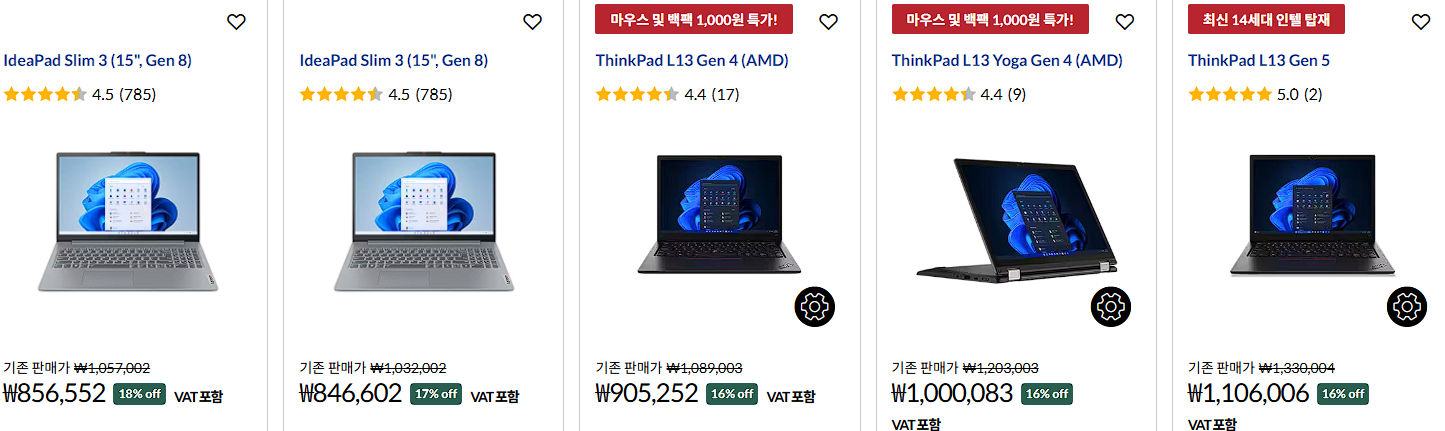
Task: Add ThinkPad L13 Gen 4 (AMD) to wishlist
Action: 828,22
